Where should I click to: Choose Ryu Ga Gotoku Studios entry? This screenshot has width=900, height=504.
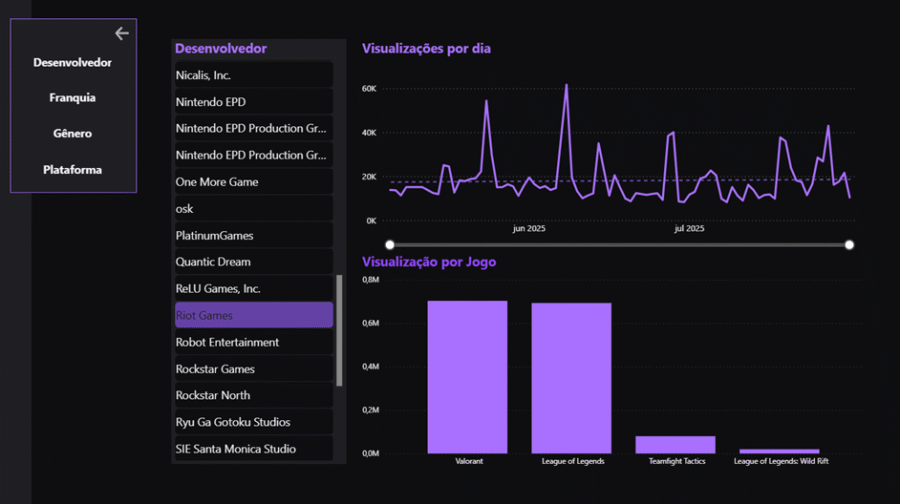pyautogui.click(x=252, y=422)
